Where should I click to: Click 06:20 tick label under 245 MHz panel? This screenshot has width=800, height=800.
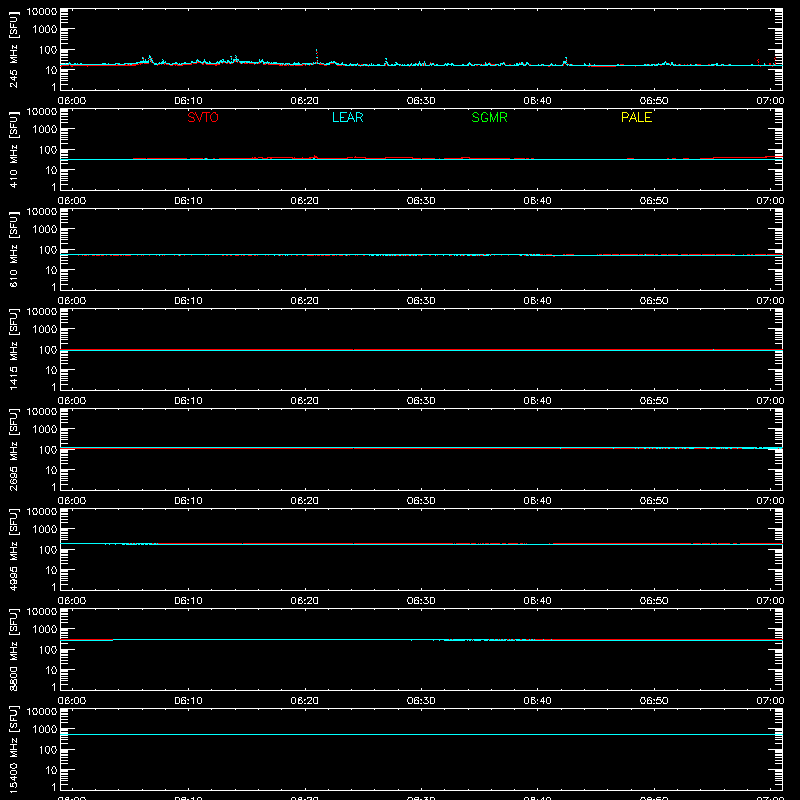[305, 101]
